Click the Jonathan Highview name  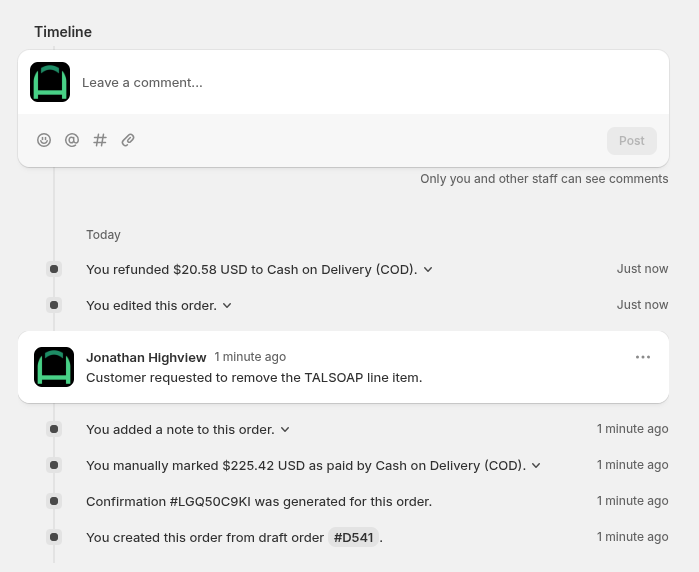point(146,357)
